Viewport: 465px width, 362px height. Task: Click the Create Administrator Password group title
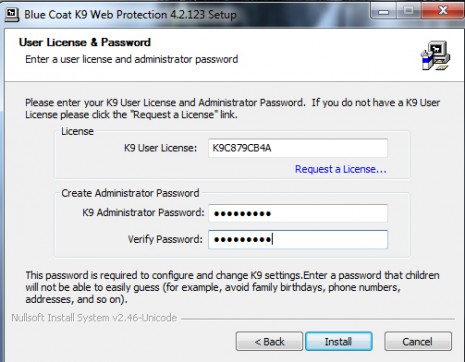pyautogui.click(x=130, y=193)
